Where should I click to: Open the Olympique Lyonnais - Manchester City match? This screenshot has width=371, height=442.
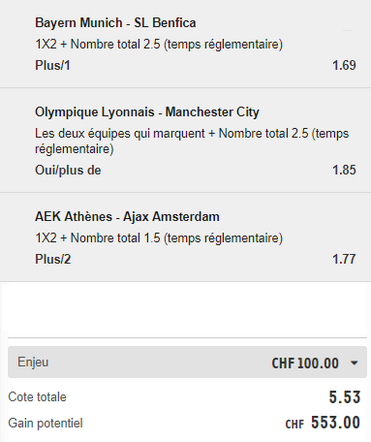tap(147, 112)
